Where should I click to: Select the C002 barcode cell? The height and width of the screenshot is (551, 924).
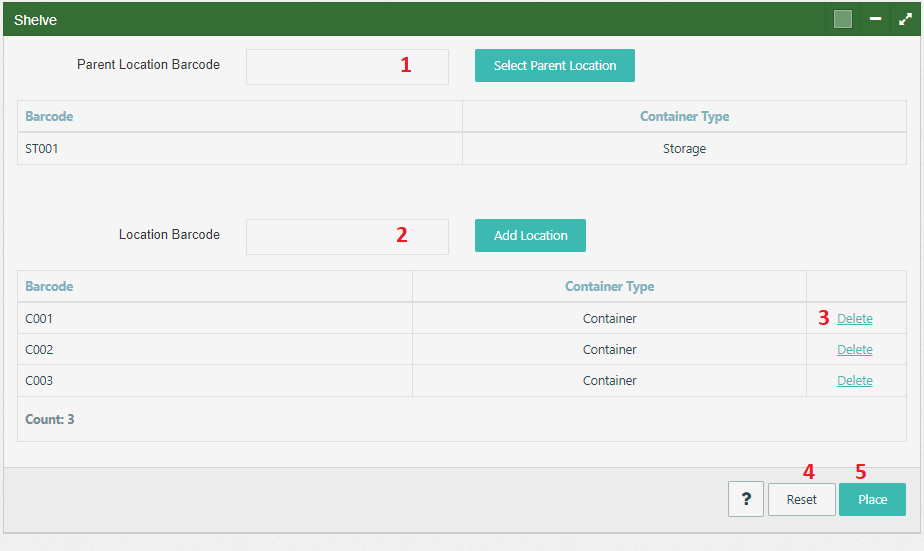tap(215, 349)
